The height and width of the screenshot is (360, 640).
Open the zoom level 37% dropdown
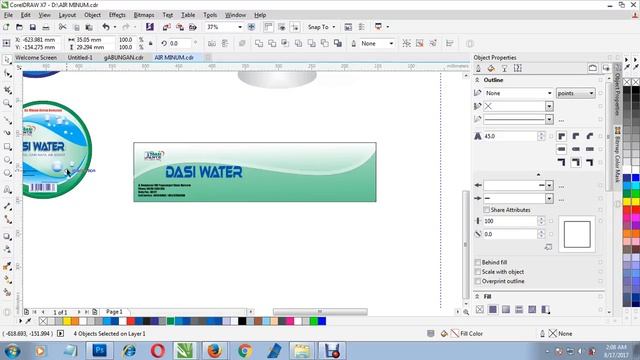point(240,27)
